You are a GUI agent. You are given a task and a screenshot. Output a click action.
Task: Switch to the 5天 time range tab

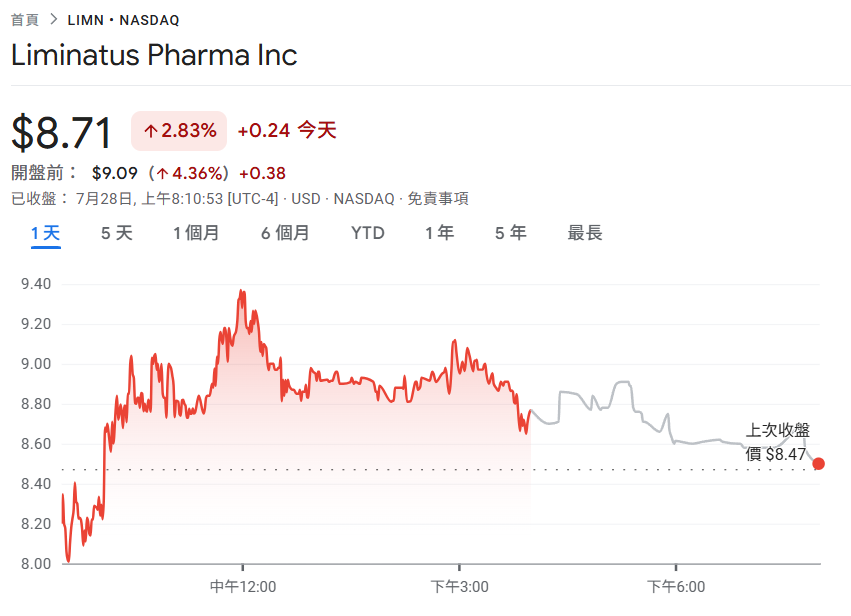pyautogui.click(x=114, y=232)
